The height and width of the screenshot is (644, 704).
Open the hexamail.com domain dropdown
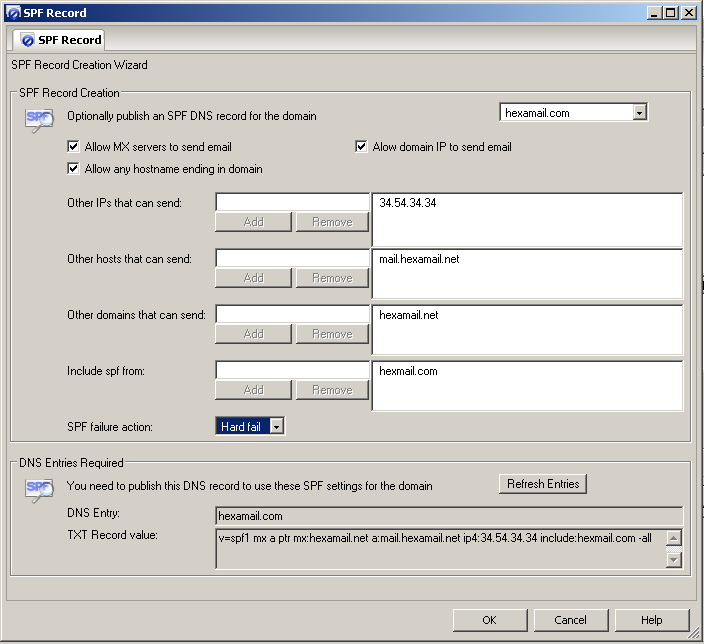(x=639, y=113)
